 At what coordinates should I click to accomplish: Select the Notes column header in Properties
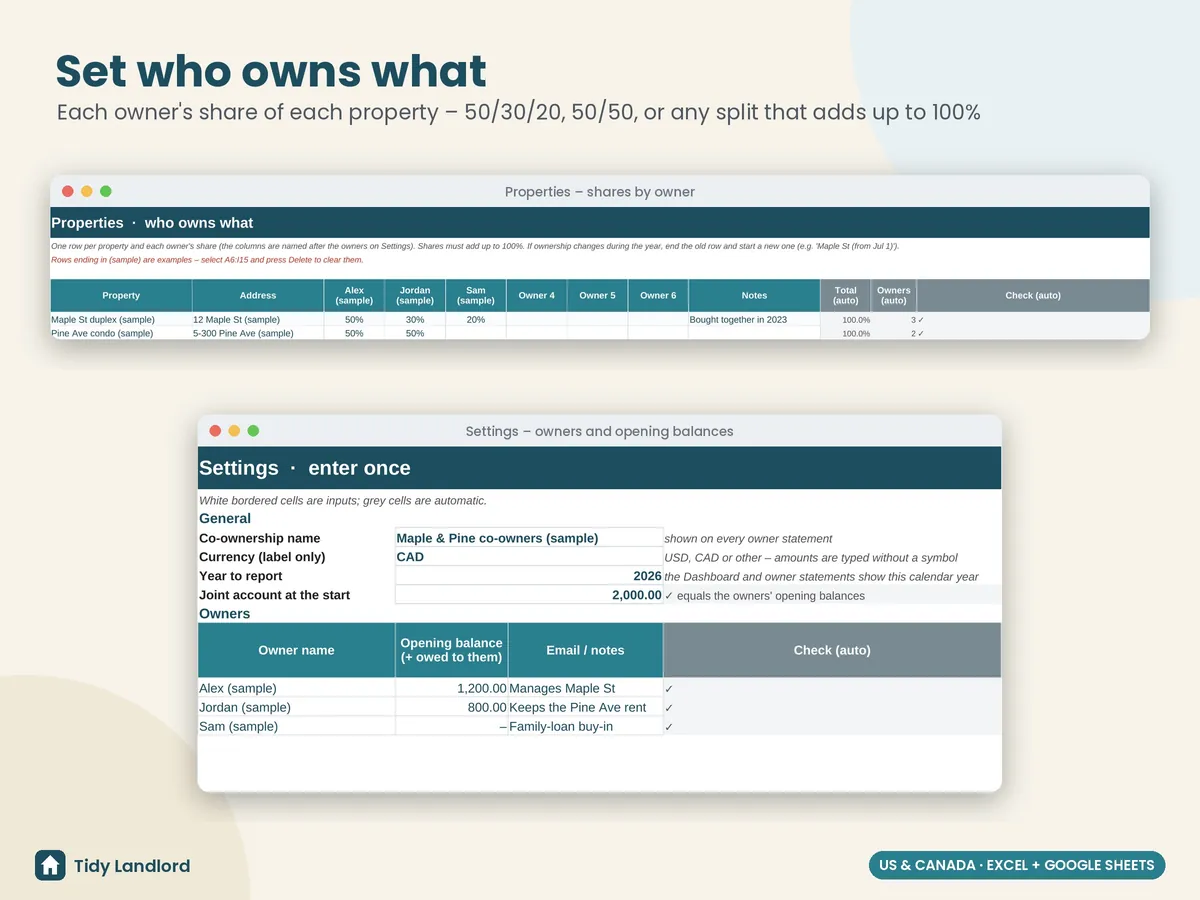coord(754,295)
